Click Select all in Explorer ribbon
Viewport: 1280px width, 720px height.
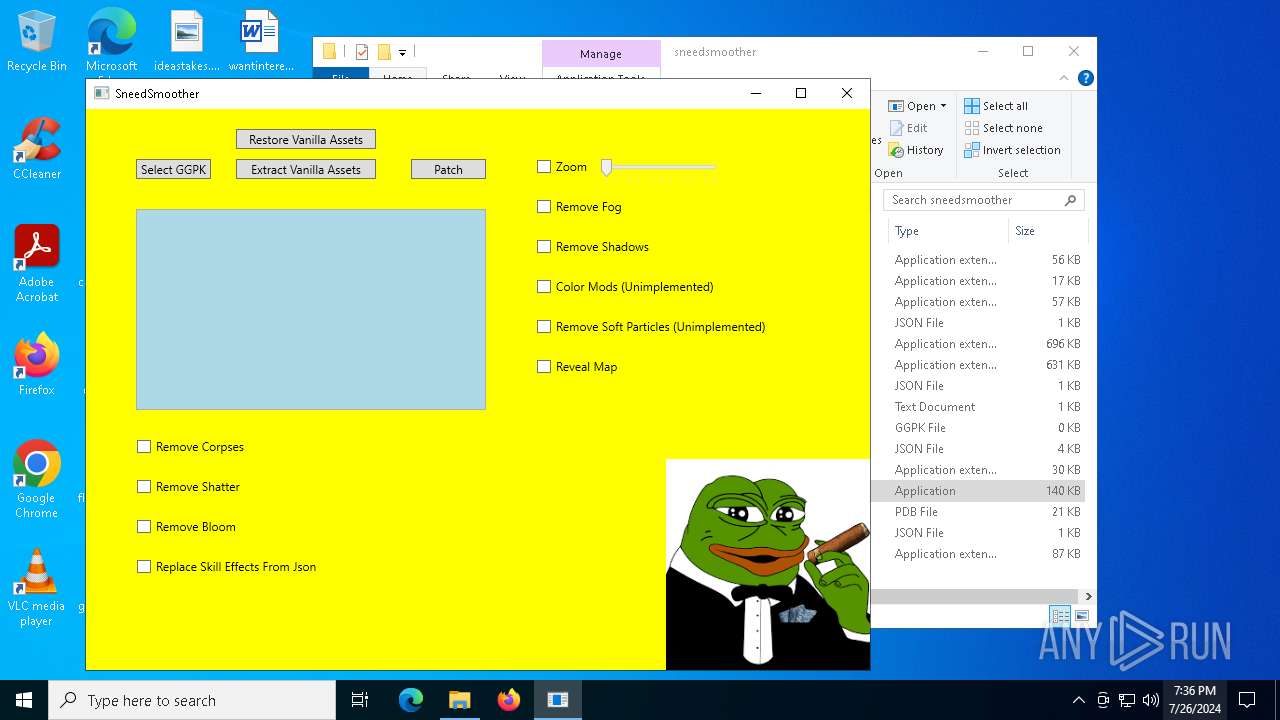point(996,106)
